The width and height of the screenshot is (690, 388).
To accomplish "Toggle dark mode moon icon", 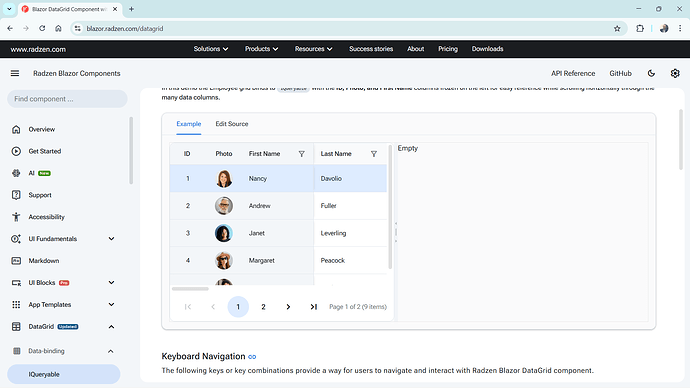I will (x=651, y=73).
